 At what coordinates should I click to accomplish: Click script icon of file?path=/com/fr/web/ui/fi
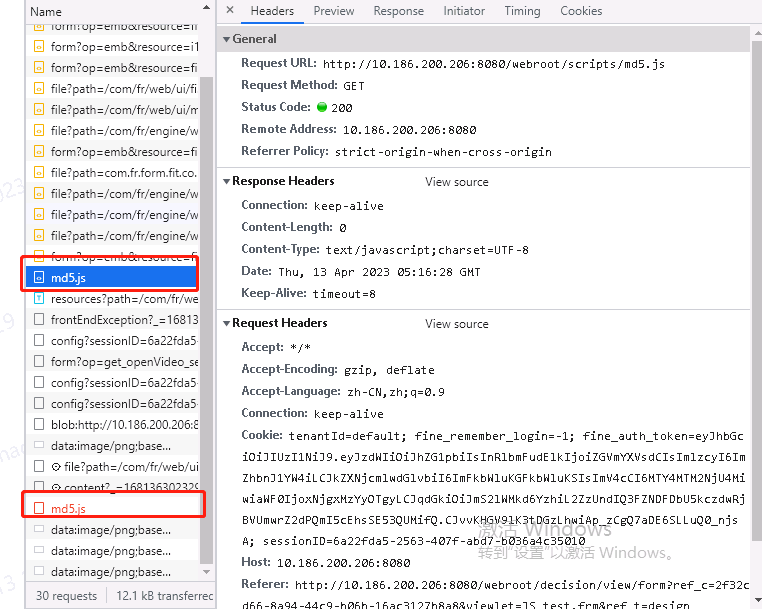point(39,88)
